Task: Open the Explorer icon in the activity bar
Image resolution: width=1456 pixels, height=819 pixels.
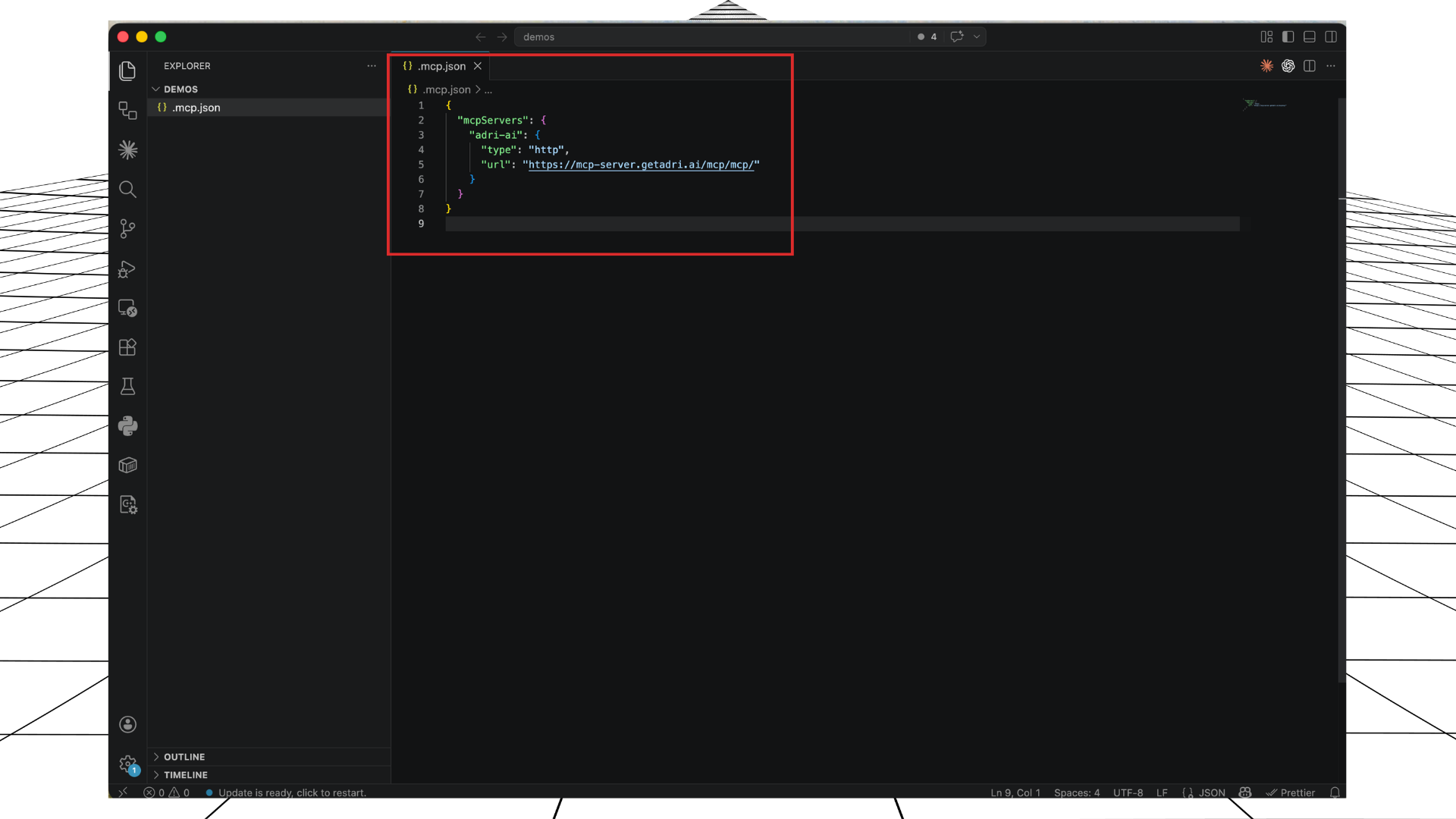Action: coord(127,70)
